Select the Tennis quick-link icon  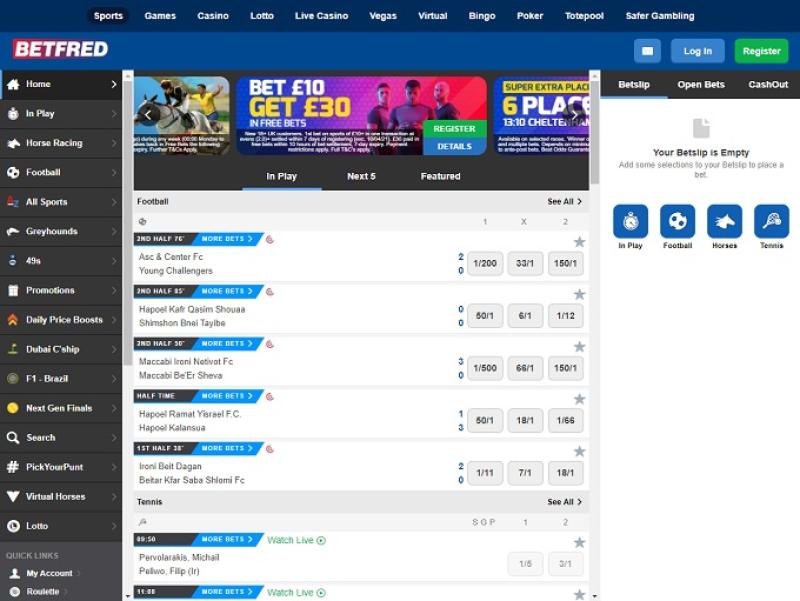pyautogui.click(x=771, y=221)
